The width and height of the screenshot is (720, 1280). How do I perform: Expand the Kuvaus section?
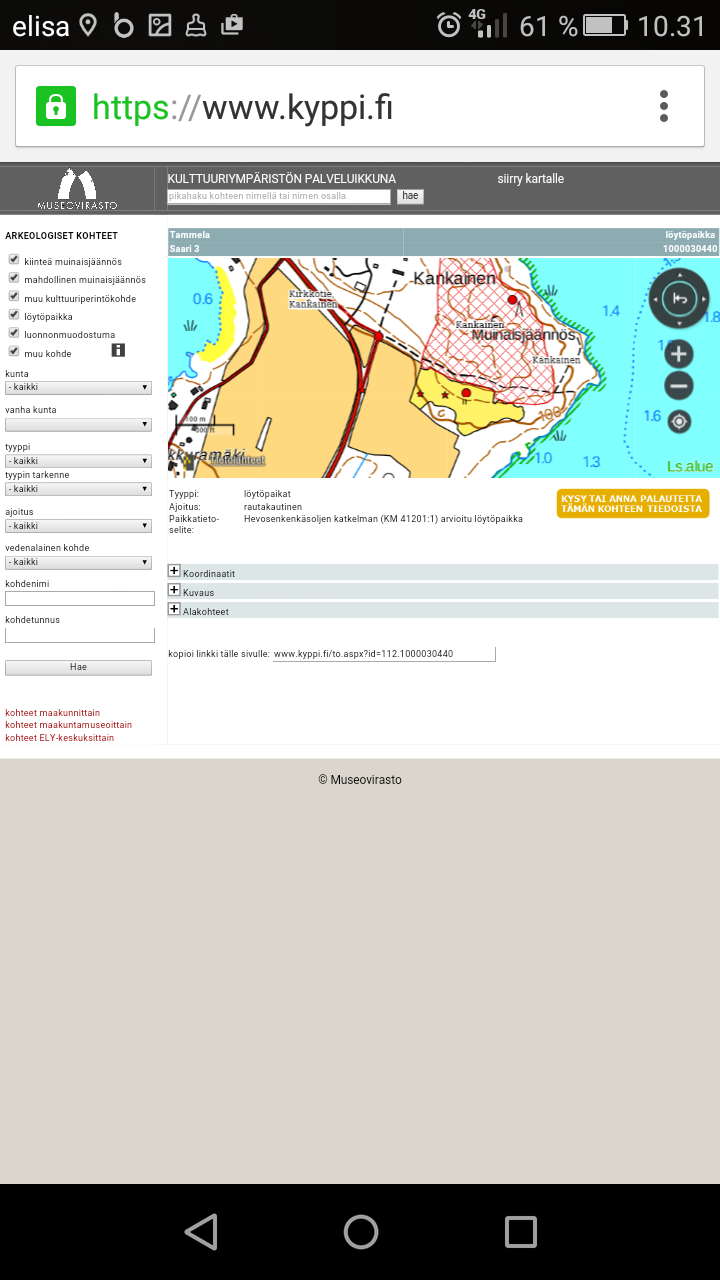point(174,590)
